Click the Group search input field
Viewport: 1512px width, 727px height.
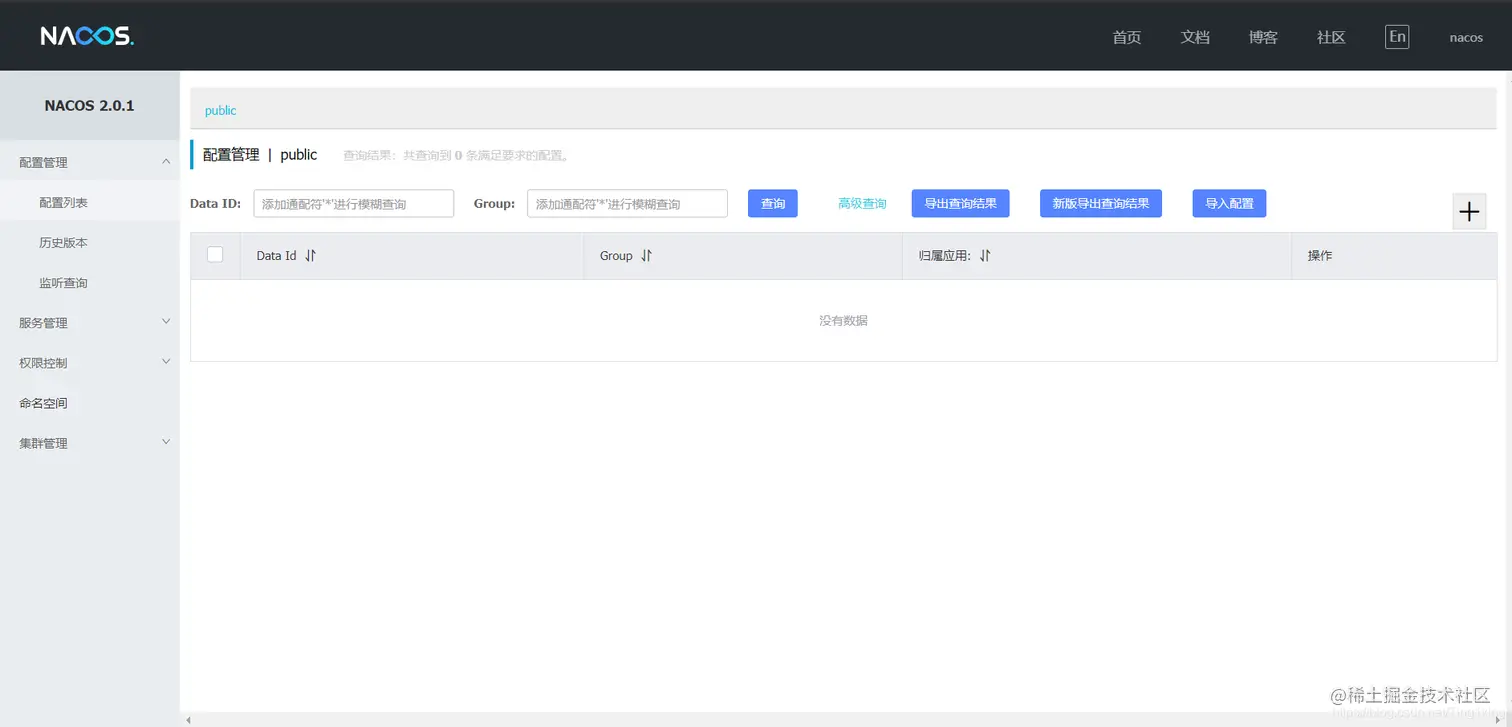click(x=627, y=203)
